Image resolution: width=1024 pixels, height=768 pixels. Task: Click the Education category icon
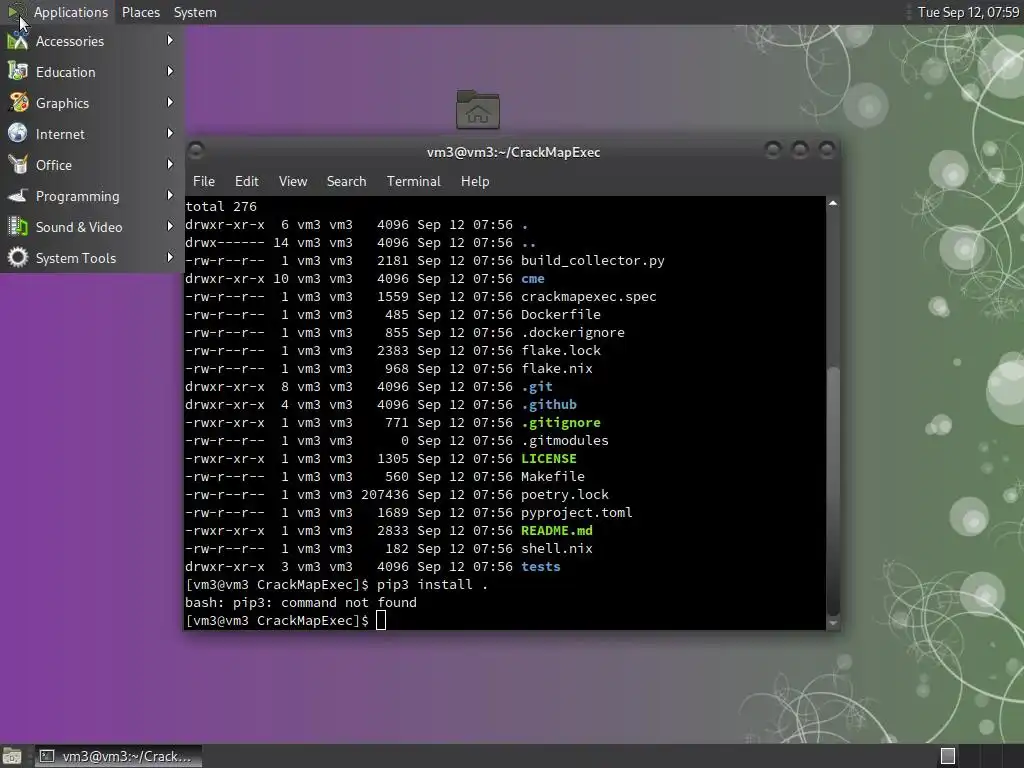pos(18,72)
